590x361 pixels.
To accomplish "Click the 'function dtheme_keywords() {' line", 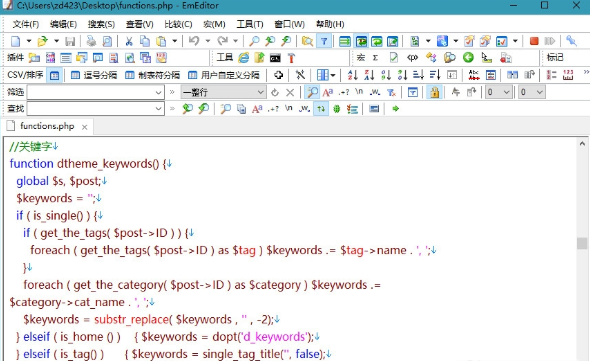I will point(91,164).
